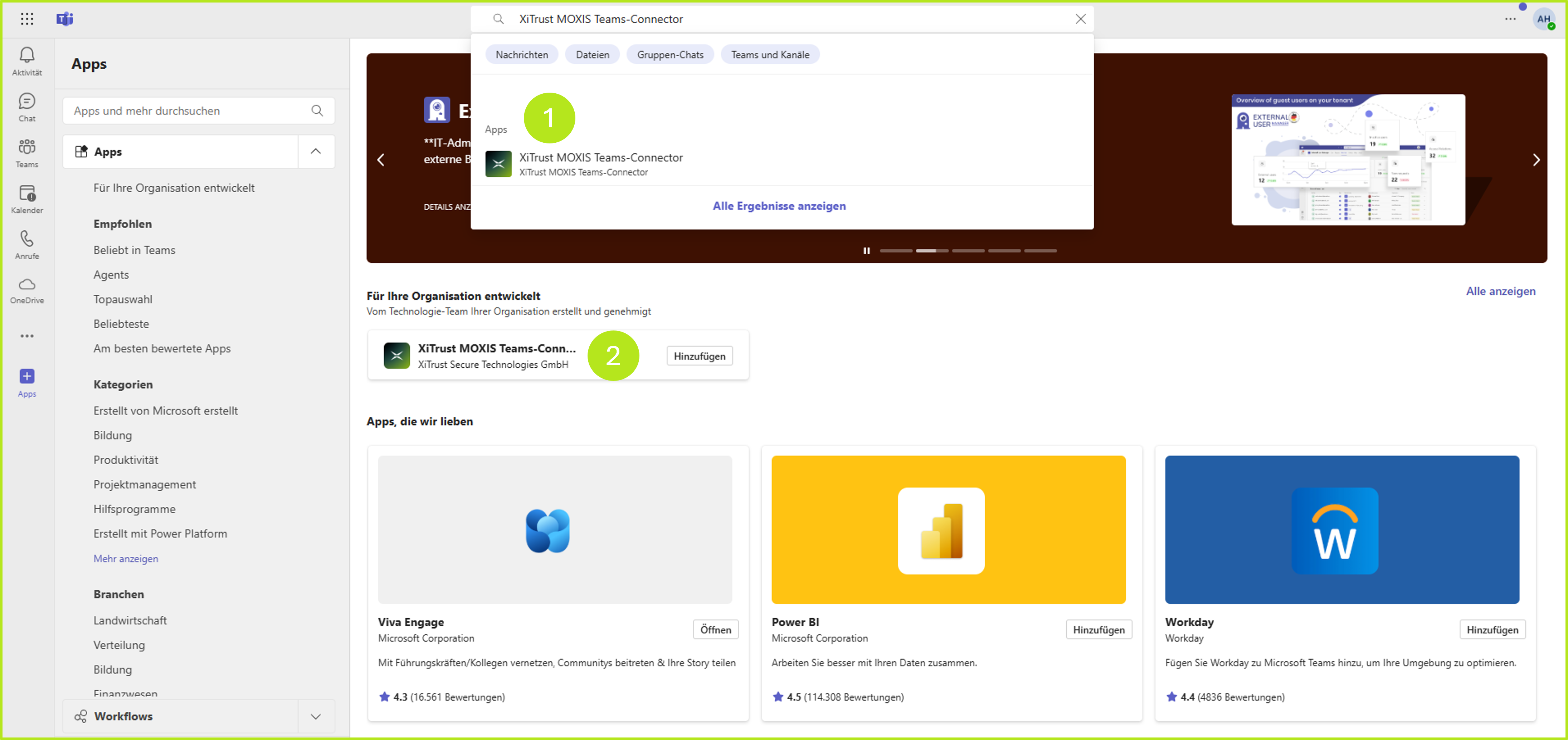The image size is (1568, 740).
Task: Go to next banner slide arrow
Action: pos(1536,160)
